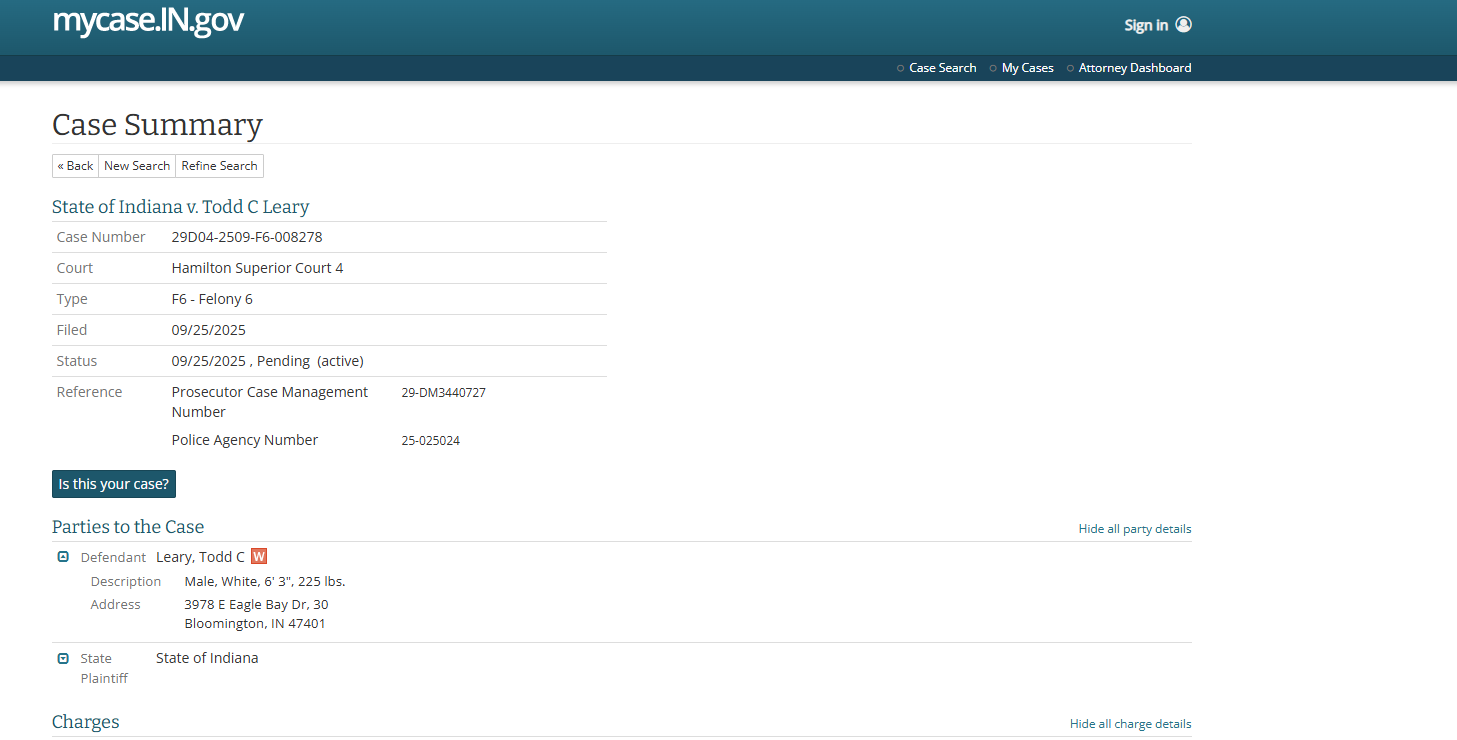Click the 'State of Indiana v. Todd C Leary' heading
This screenshot has height=740, width=1457.
click(x=180, y=207)
